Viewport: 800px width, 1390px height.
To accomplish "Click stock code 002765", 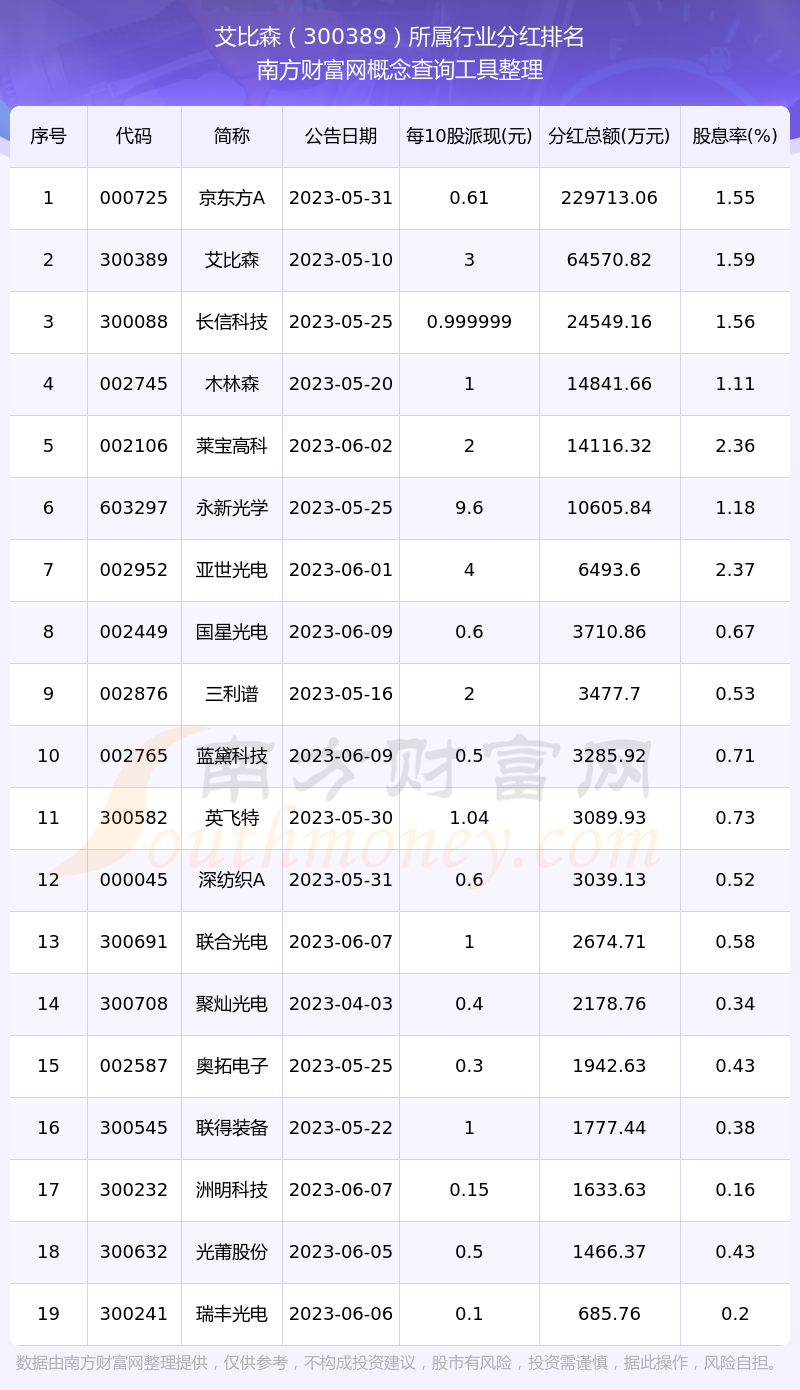I will (134, 756).
